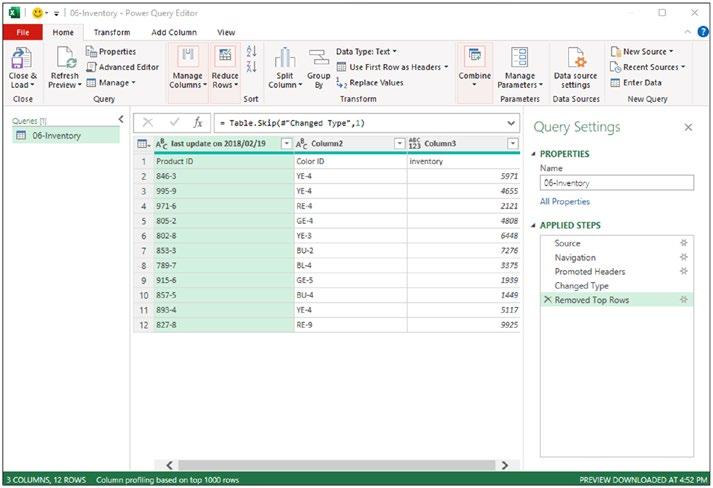Collapse the Queries pane

point(121,119)
